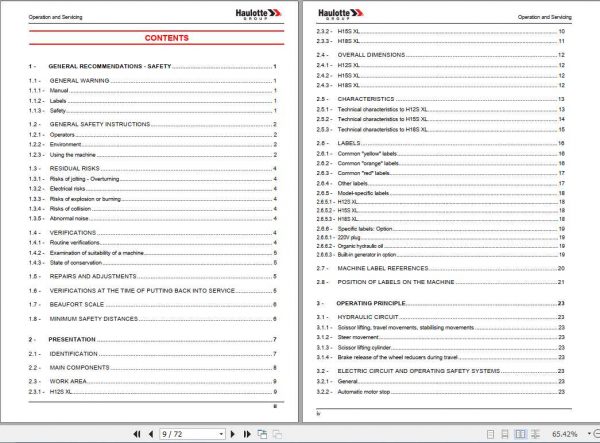Click the 'MINIMUM SAFETY DISTANCES' entry

(x=94, y=319)
